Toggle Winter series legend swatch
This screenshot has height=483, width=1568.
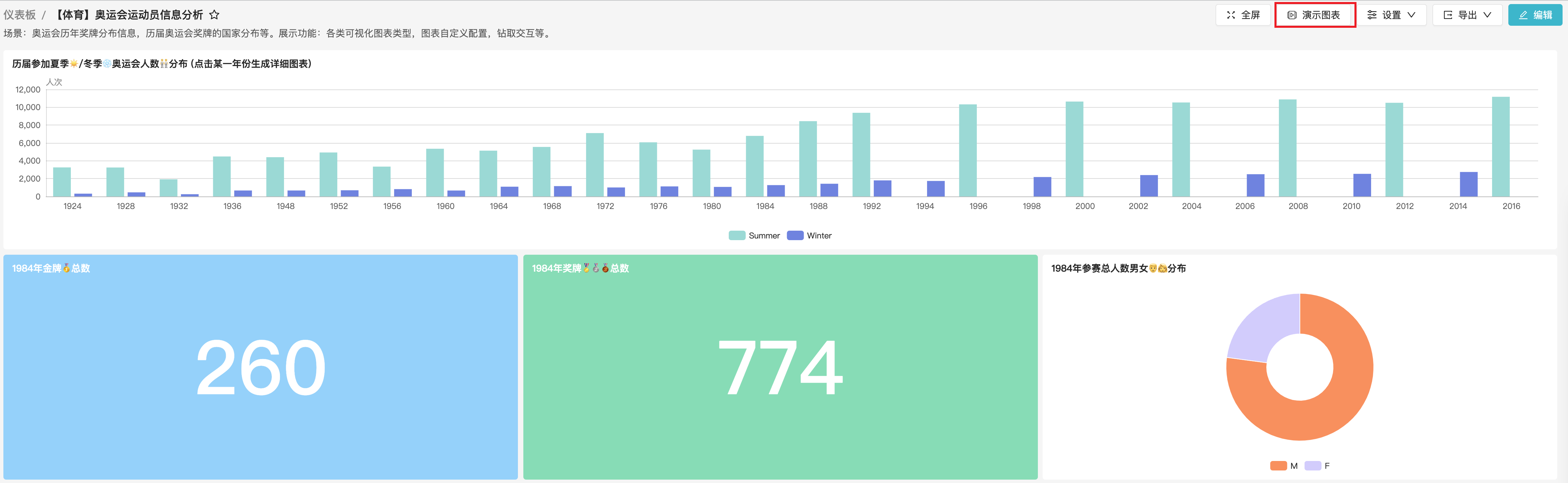pyautogui.click(x=795, y=235)
